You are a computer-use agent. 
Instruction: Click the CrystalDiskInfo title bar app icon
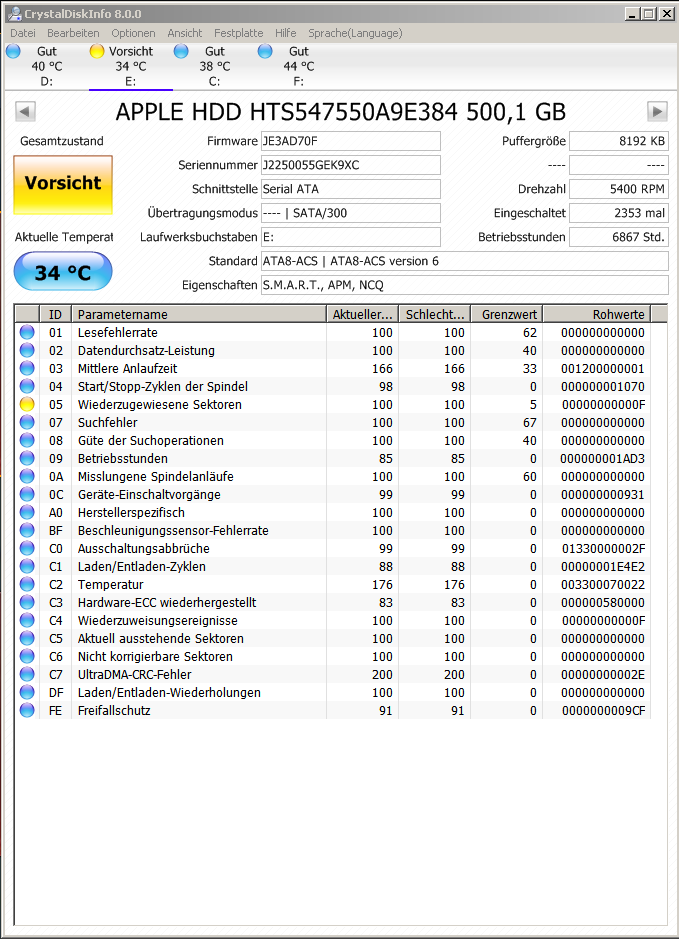14,13
